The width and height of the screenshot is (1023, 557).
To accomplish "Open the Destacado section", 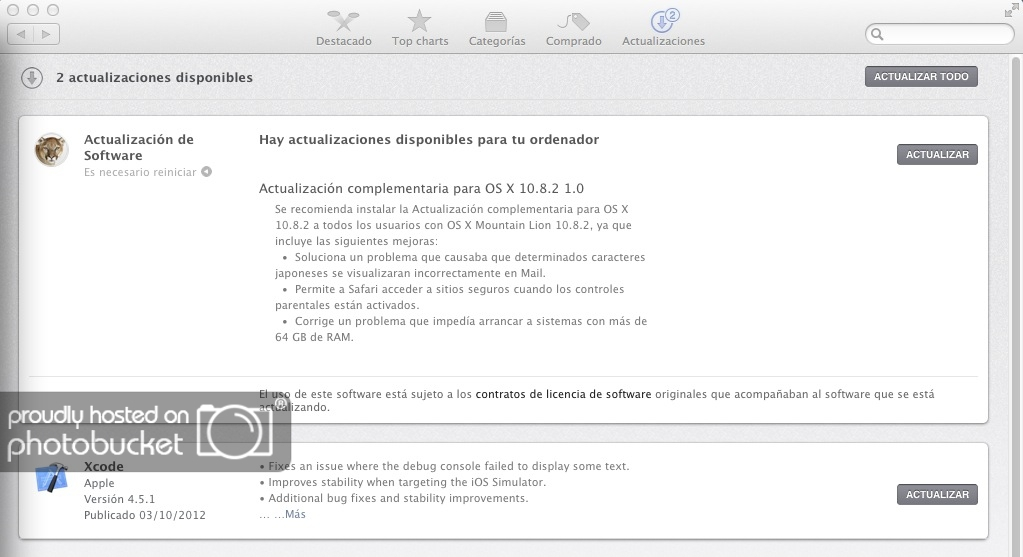I will click(344, 29).
